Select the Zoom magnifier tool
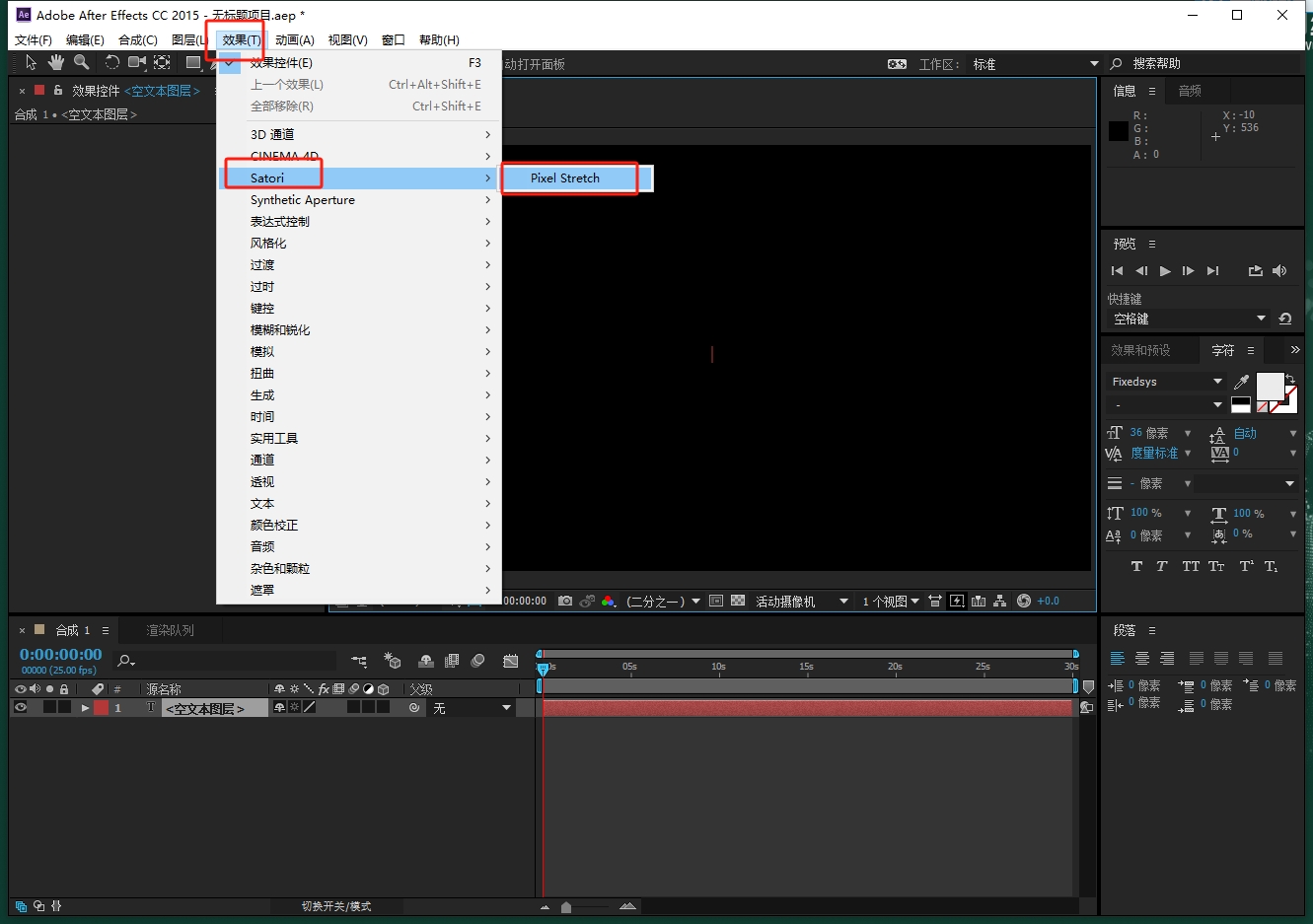Screen dimensions: 1313x924 coord(82,63)
